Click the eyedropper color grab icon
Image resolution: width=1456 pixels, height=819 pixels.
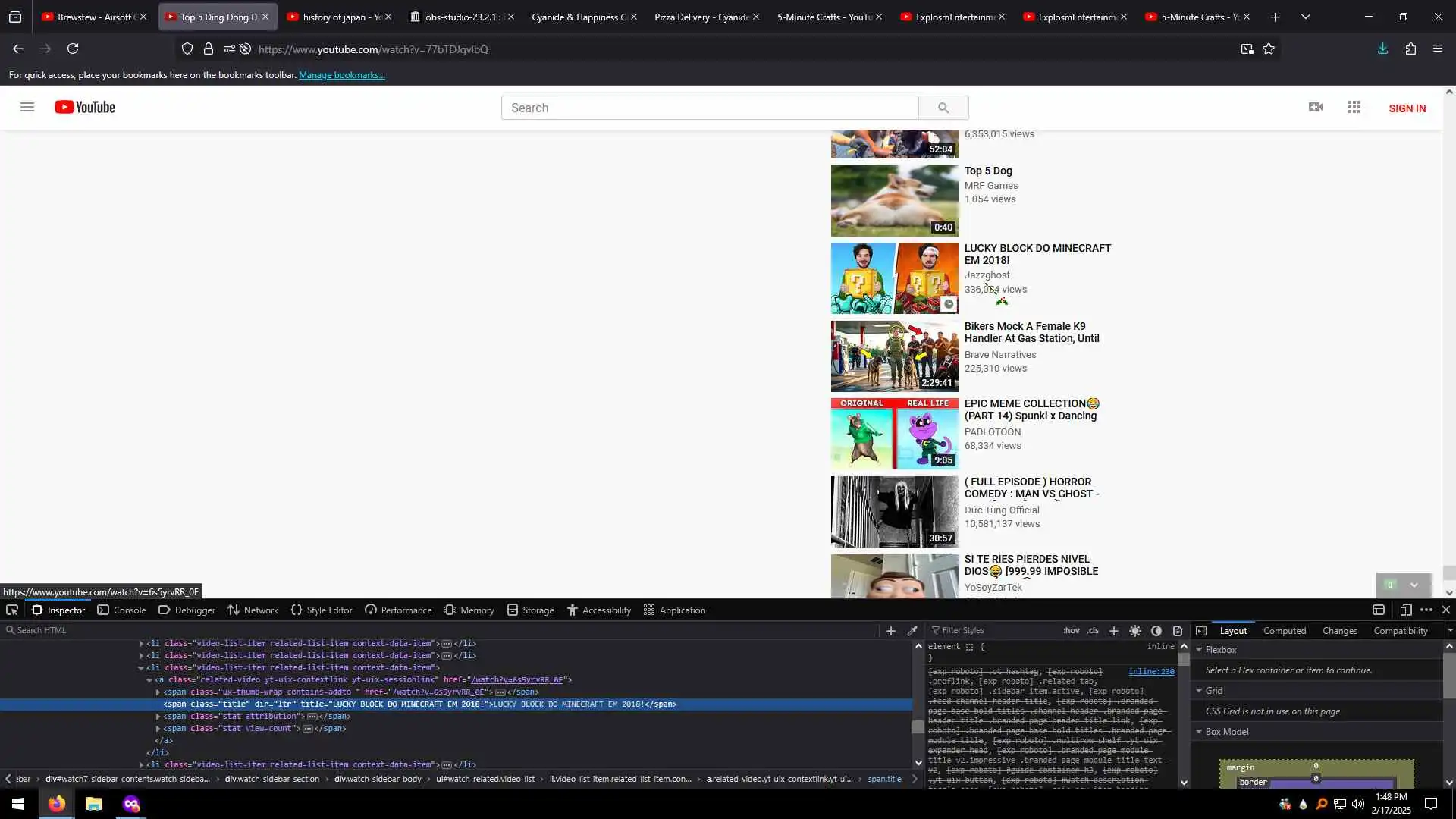point(912,630)
